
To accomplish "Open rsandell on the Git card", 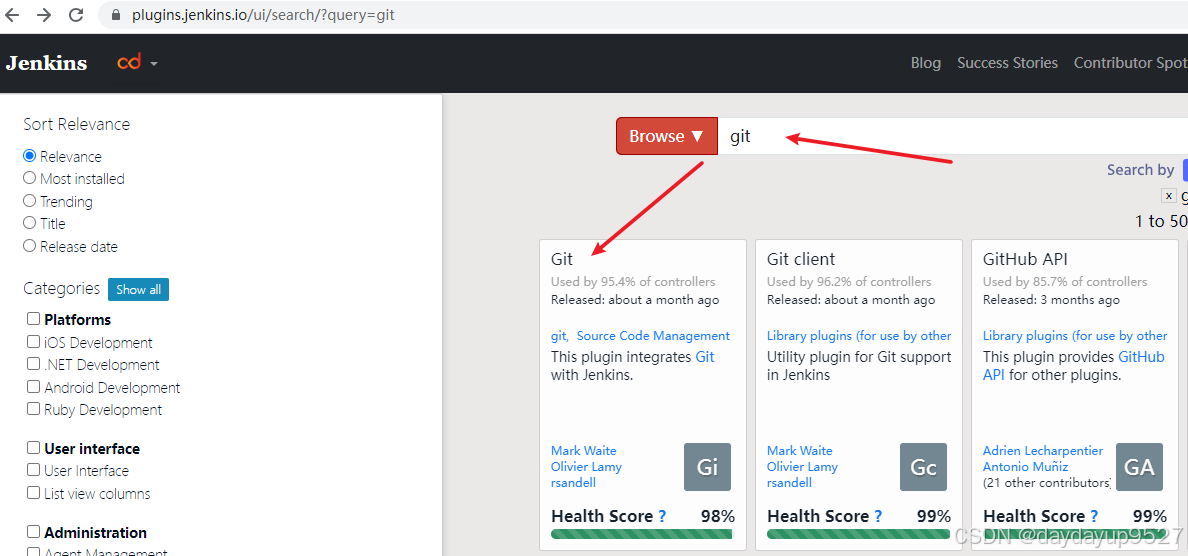I will 574,483.
